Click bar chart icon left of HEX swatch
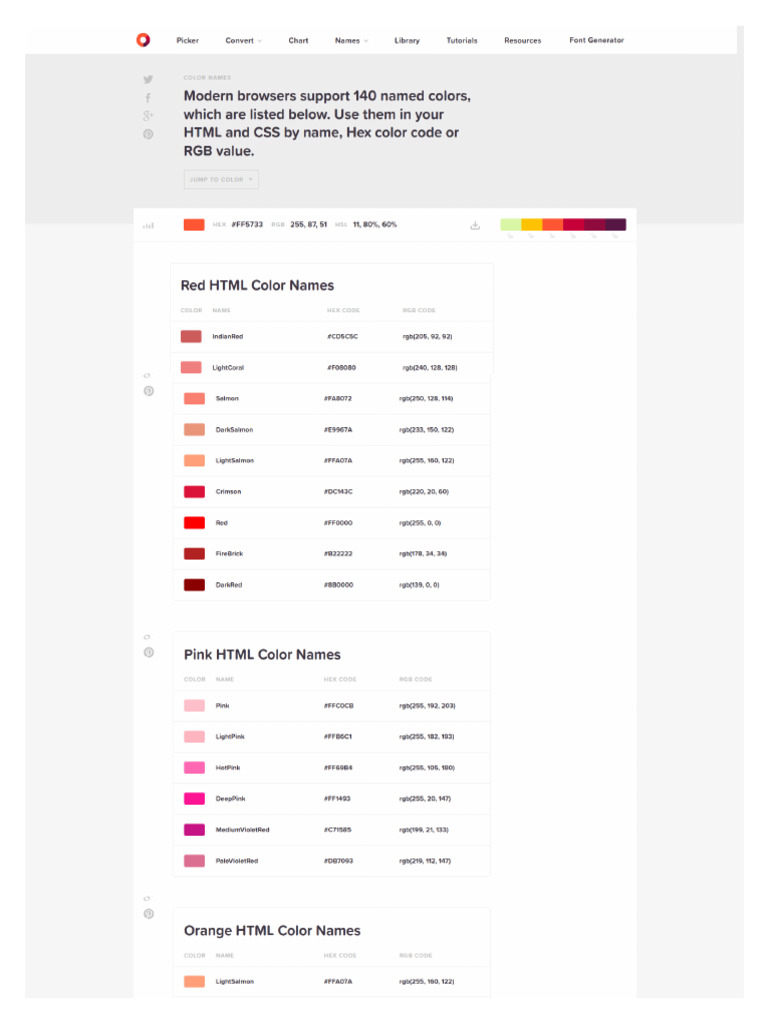768x1024 pixels. 148,225
